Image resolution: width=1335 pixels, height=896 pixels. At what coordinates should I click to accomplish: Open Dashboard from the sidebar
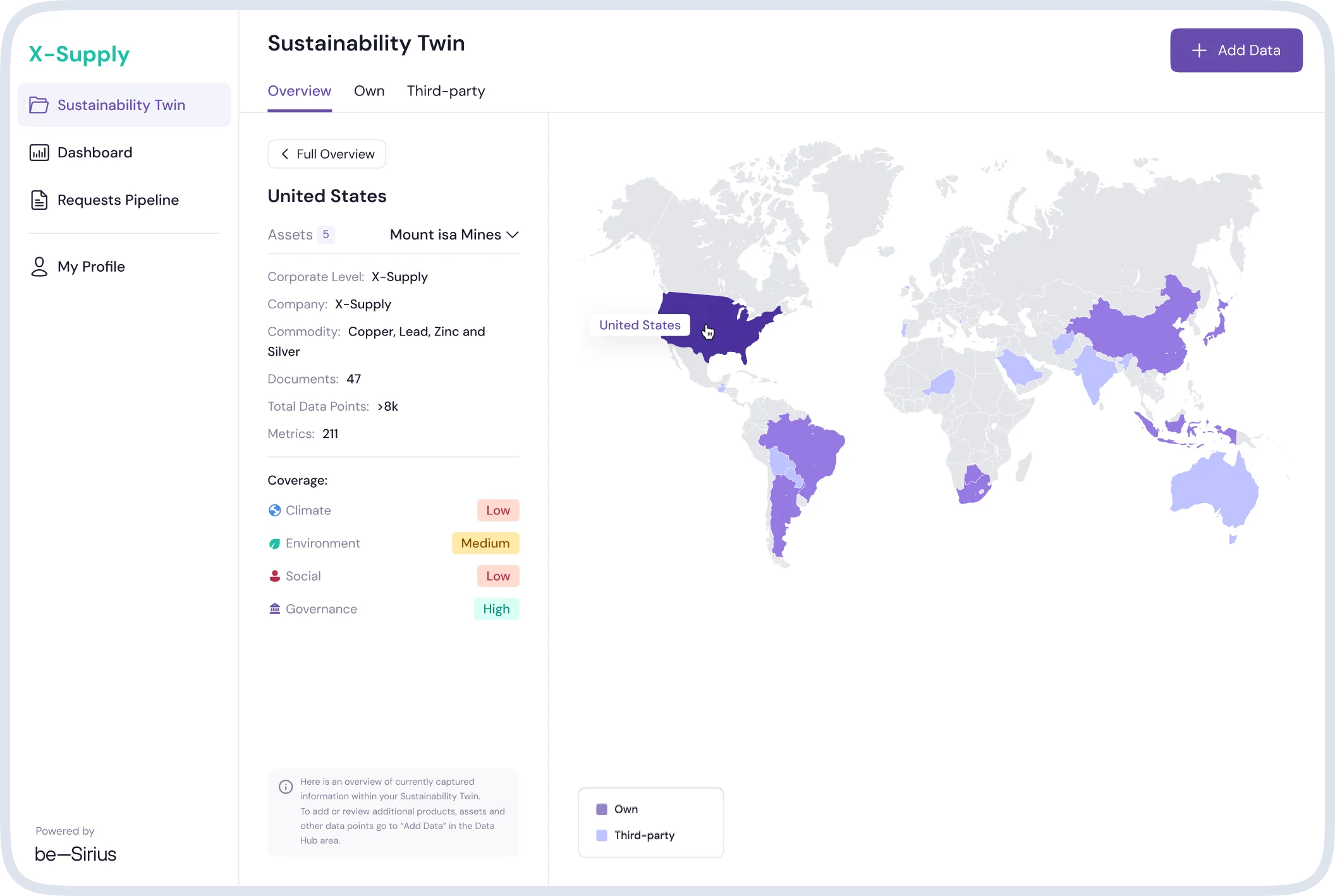pos(124,152)
